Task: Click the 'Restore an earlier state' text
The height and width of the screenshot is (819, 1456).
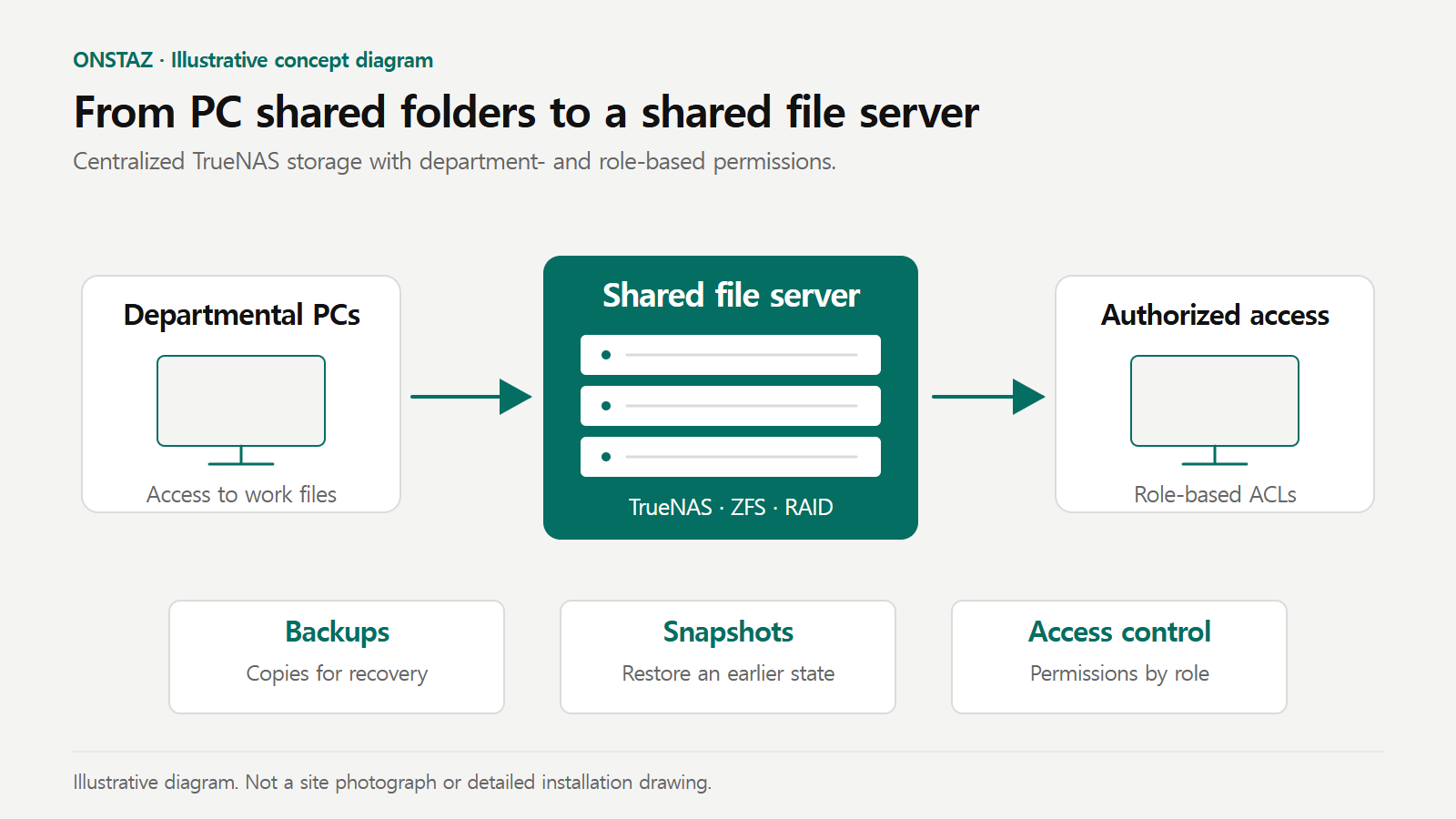Action: point(728,673)
